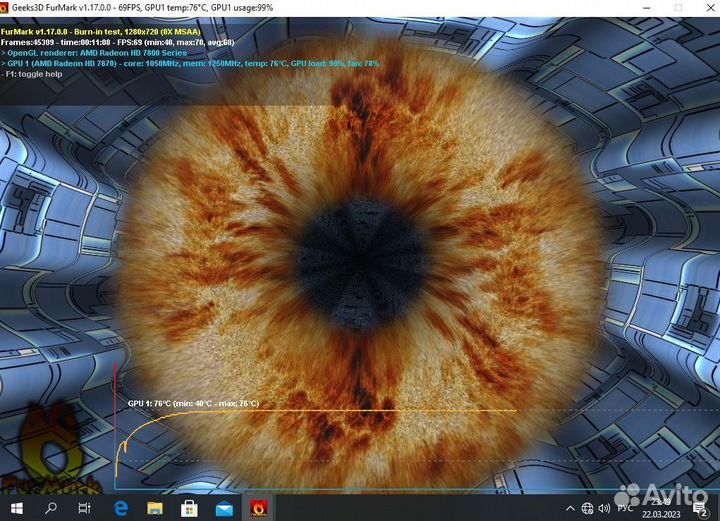Open File Explorer from the taskbar
The width and height of the screenshot is (720, 521).
155,508
